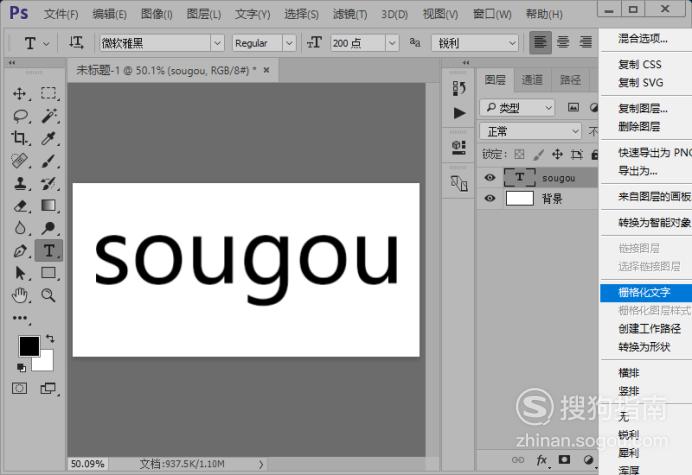Select the Rectangular Marquee tool
This screenshot has height=475, width=692.
click(x=48, y=93)
